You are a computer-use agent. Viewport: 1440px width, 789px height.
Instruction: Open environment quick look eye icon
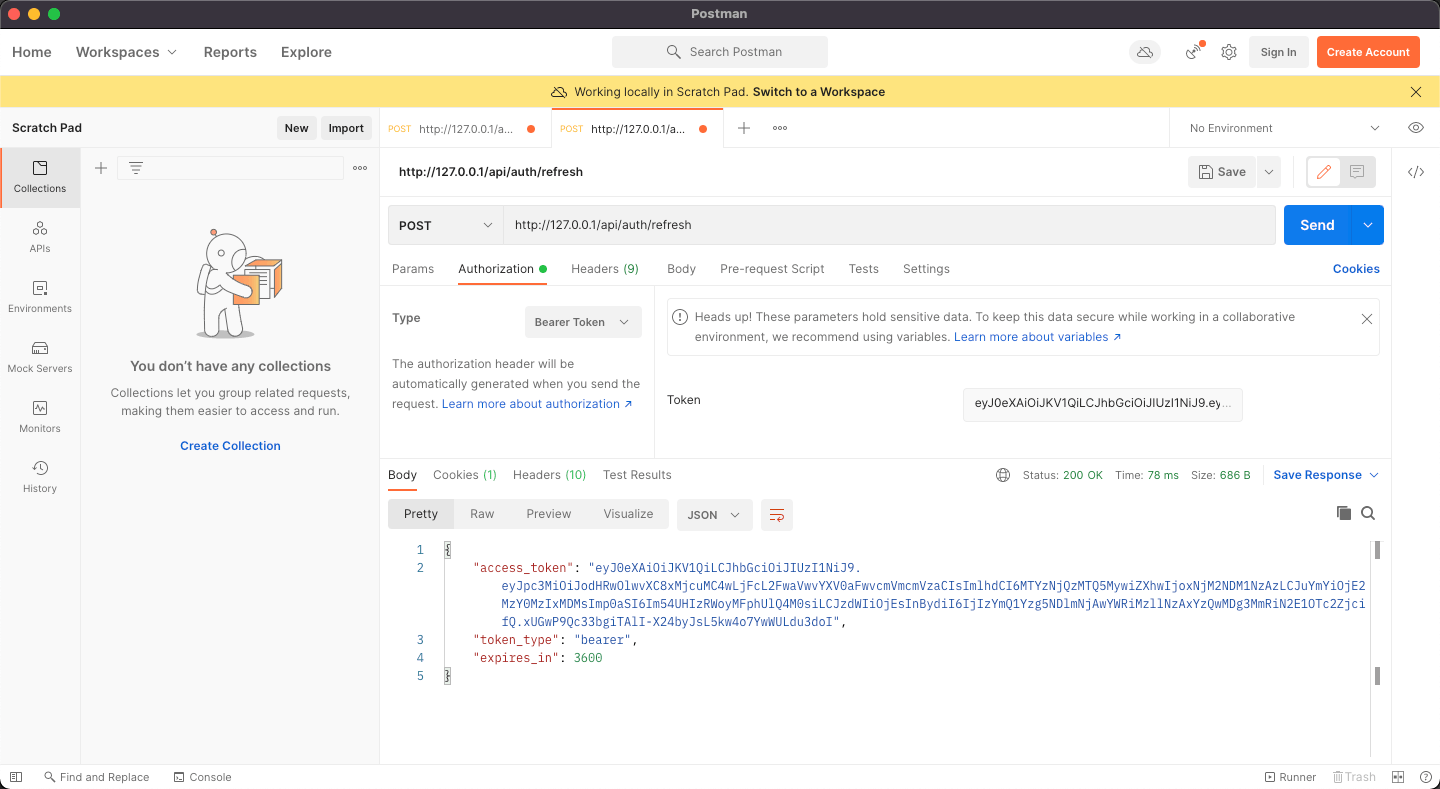[1415, 128]
